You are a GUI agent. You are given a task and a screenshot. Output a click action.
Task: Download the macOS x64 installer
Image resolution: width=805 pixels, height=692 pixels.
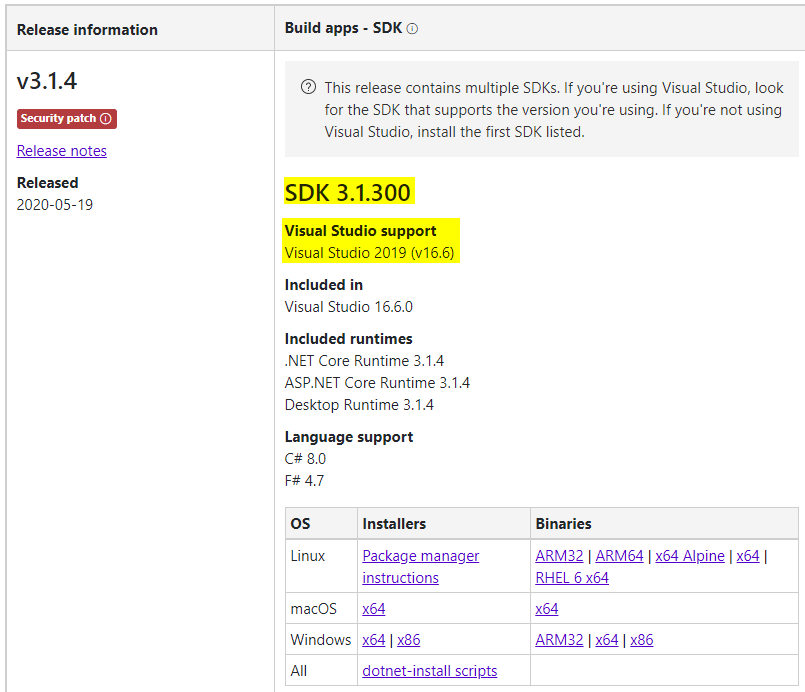pyautogui.click(x=373, y=608)
